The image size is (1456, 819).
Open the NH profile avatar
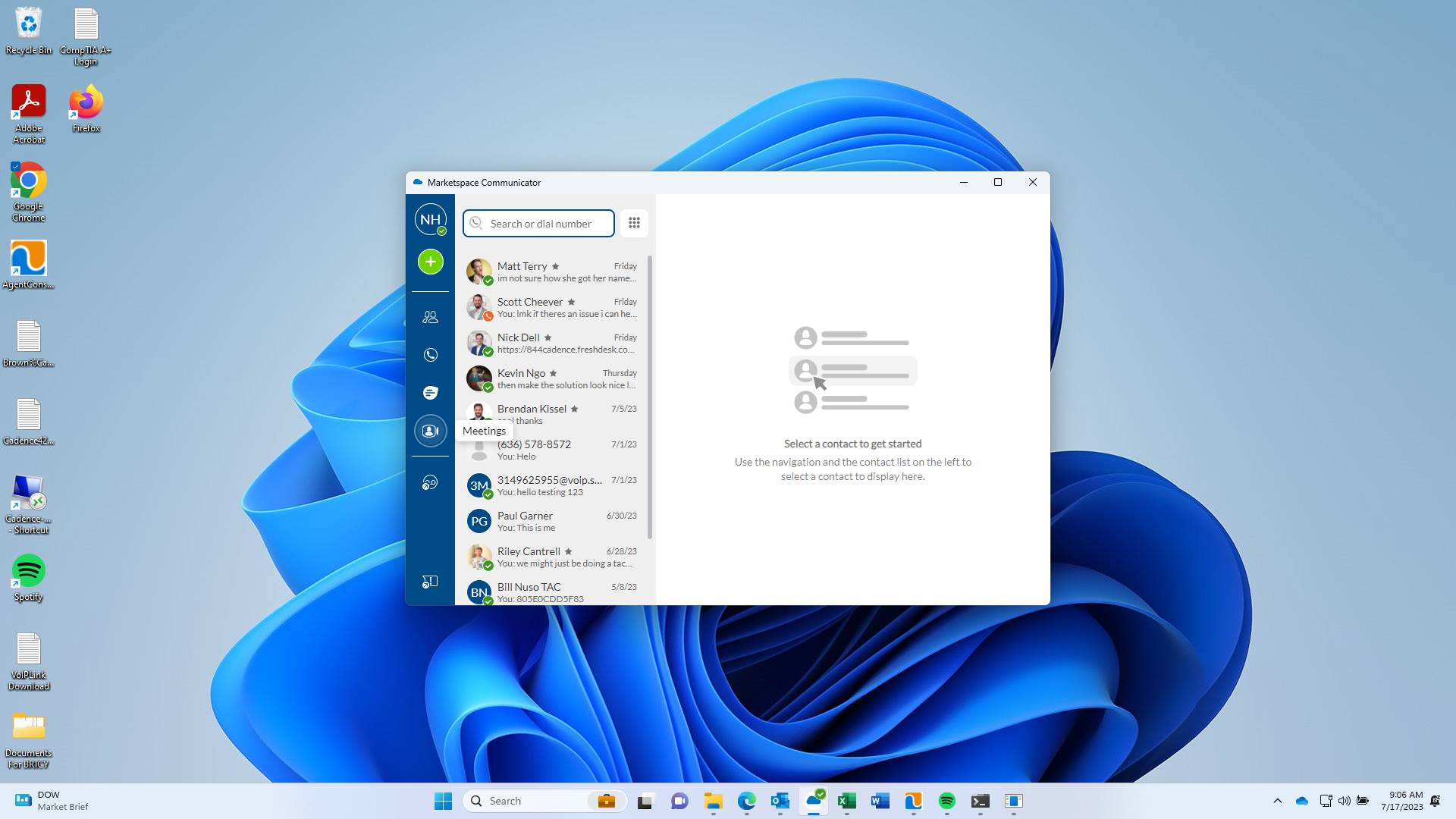(x=430, y=219)
